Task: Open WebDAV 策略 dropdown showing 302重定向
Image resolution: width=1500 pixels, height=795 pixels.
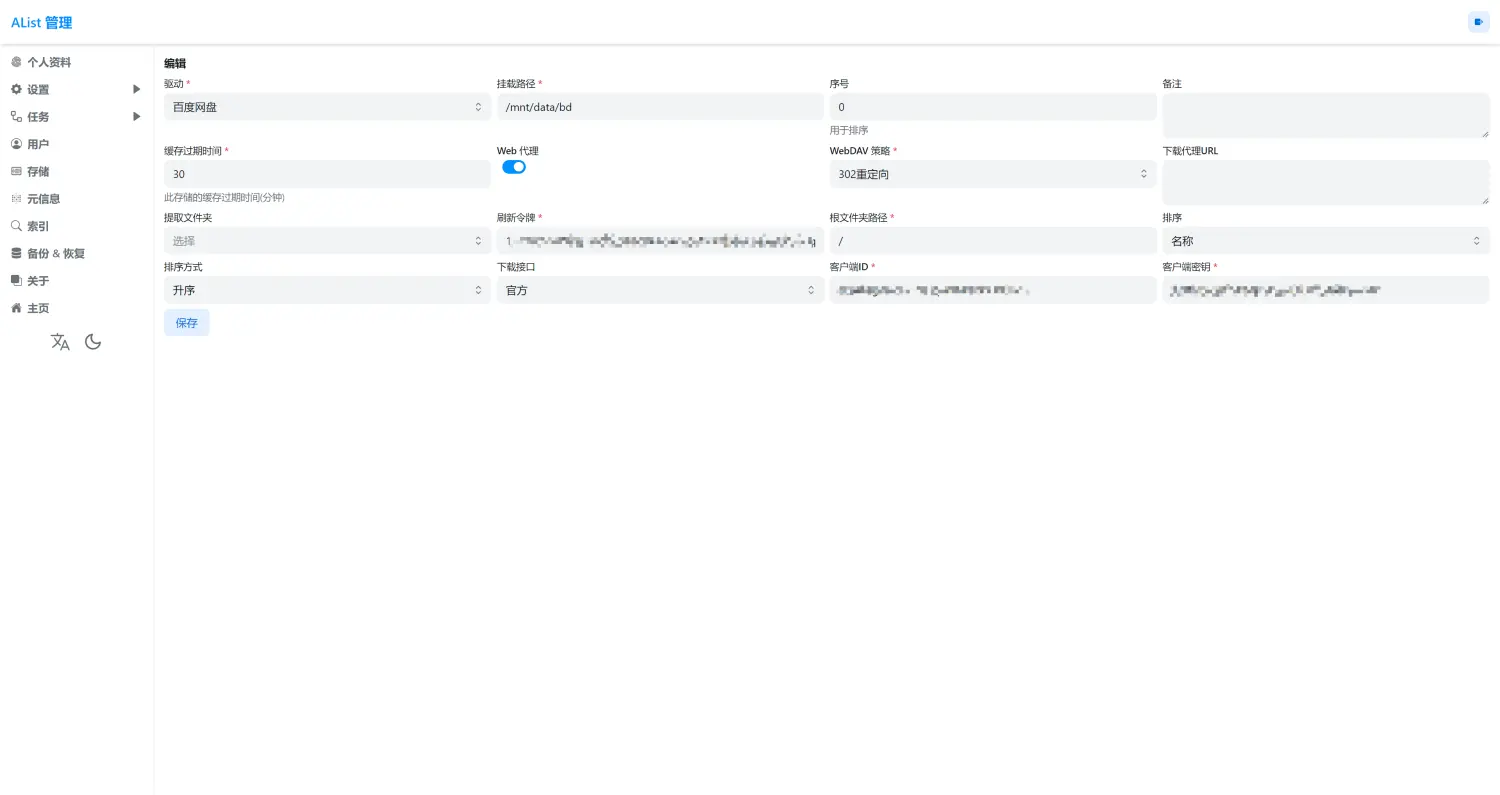Action: tap(992, 174)
